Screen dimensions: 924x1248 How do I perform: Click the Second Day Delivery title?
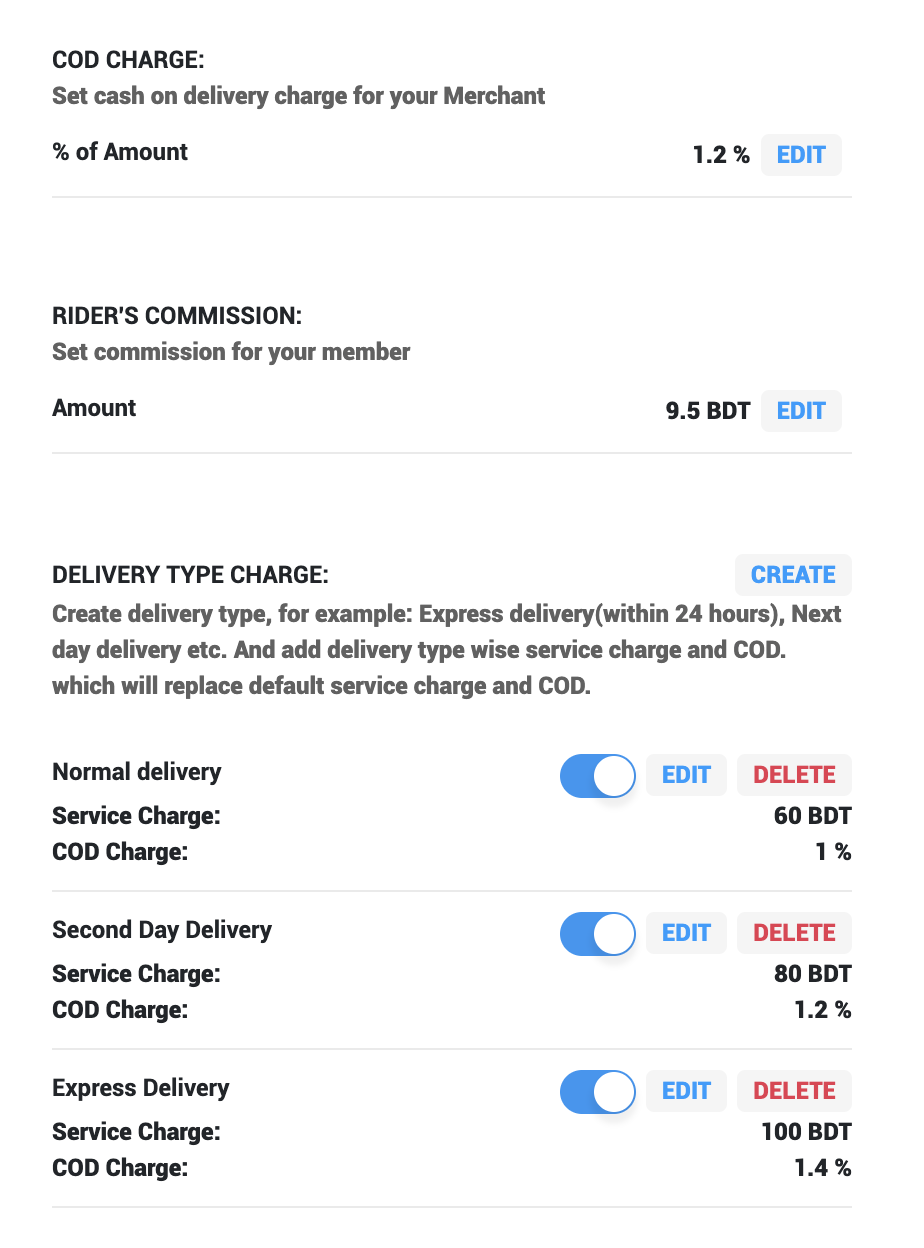tap(162, 930)
